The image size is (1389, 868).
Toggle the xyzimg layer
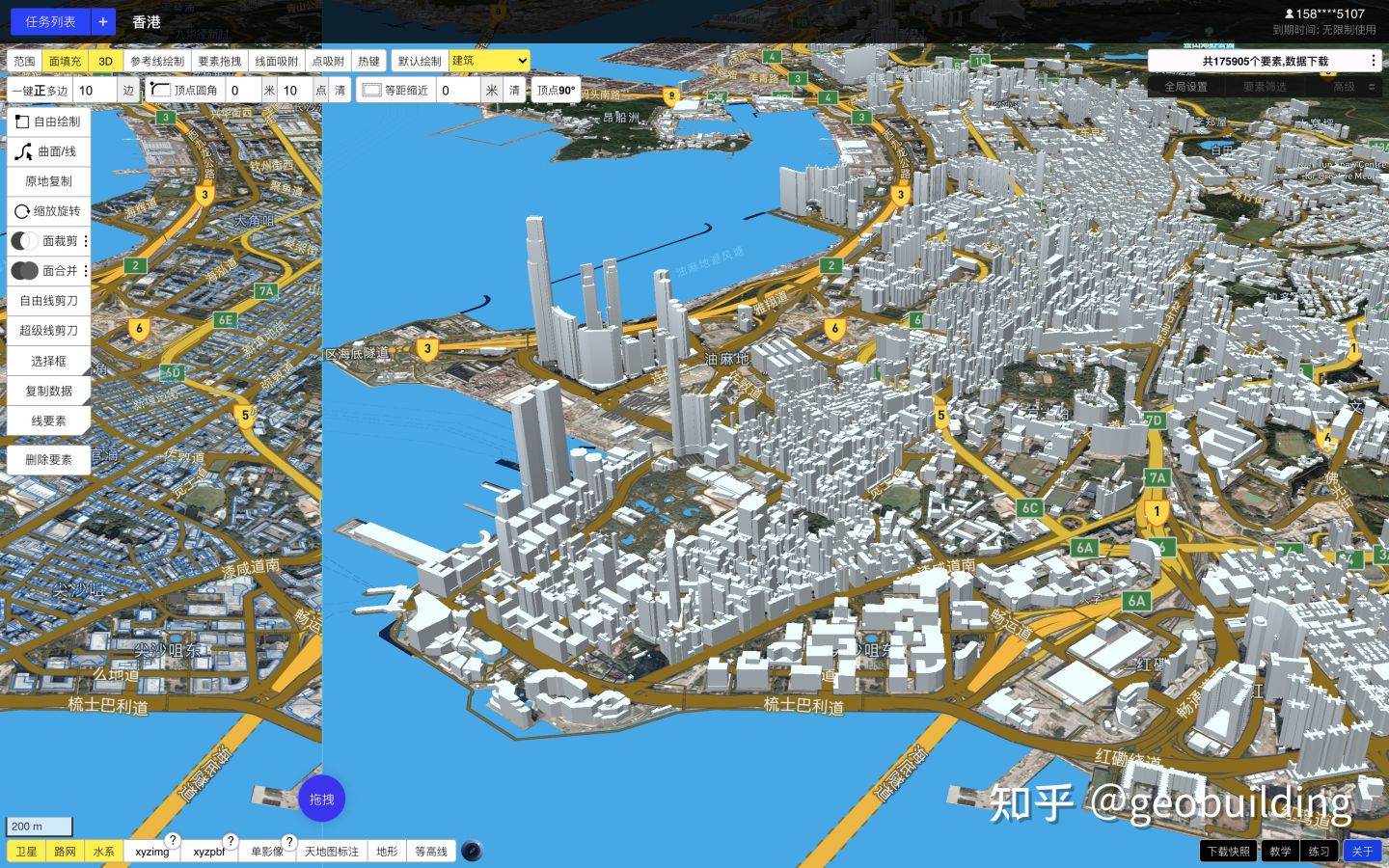click(151, 852)
